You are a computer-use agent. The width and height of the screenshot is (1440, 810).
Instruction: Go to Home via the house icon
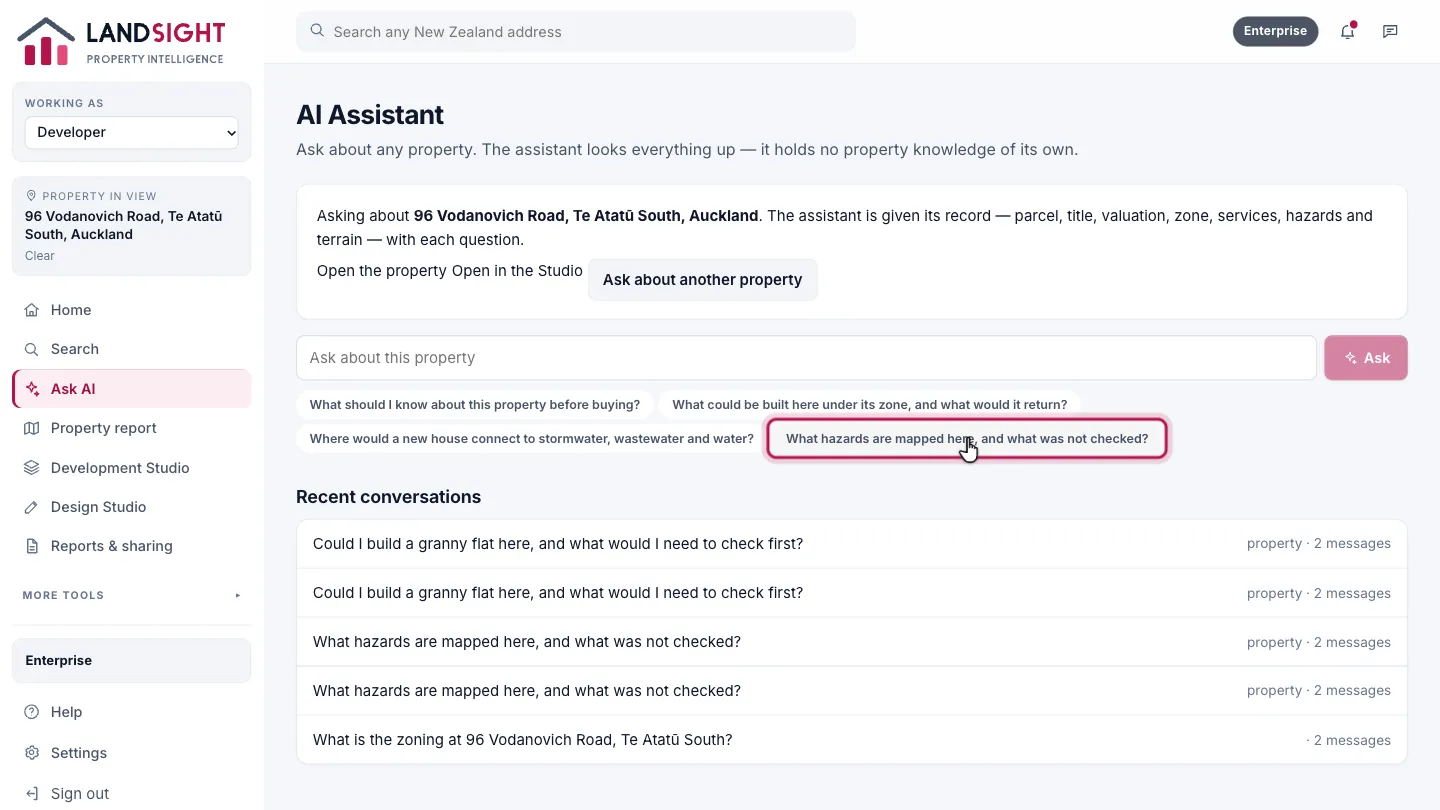click(x=32, y=310)
